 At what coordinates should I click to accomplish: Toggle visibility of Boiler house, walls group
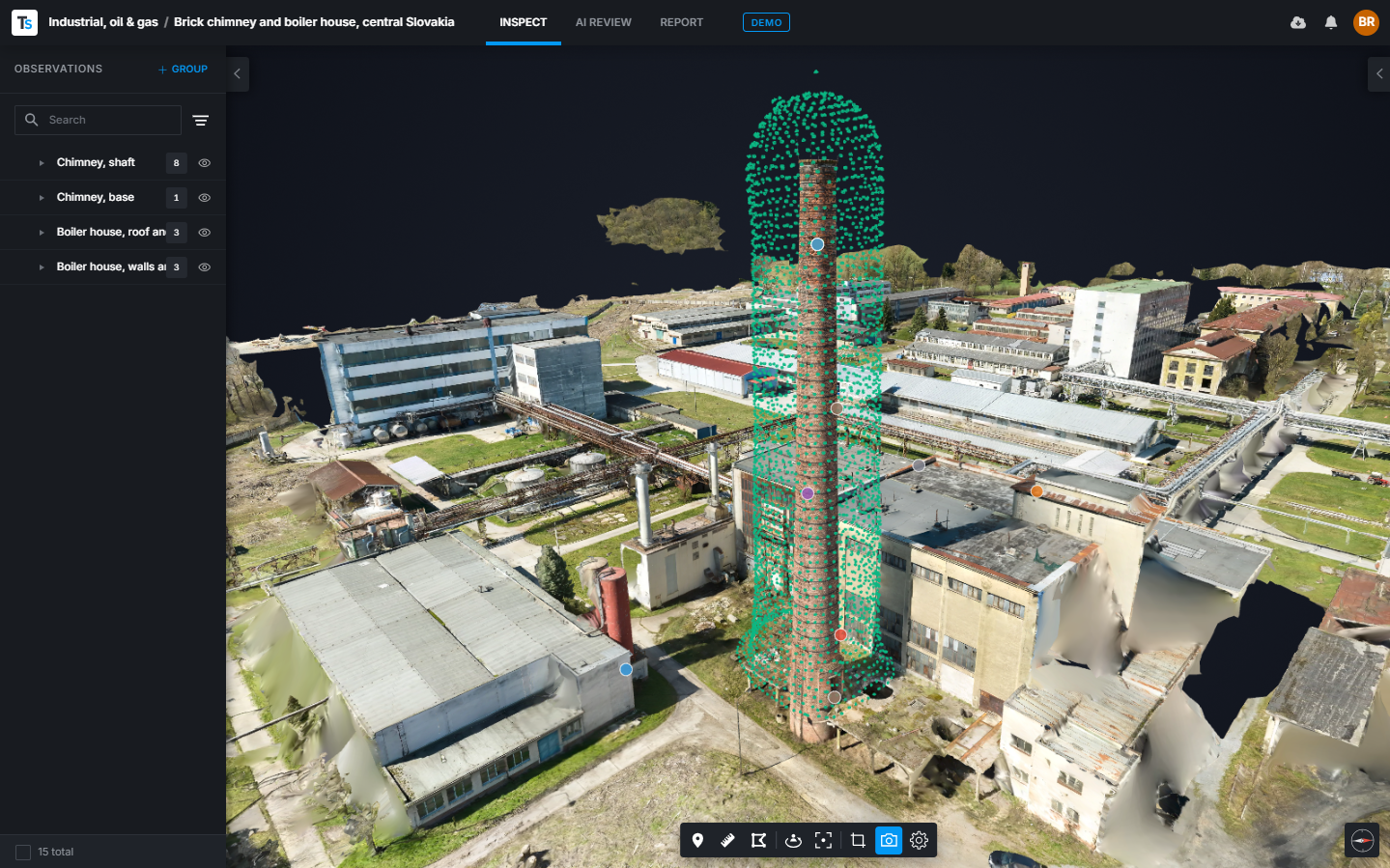205,267
